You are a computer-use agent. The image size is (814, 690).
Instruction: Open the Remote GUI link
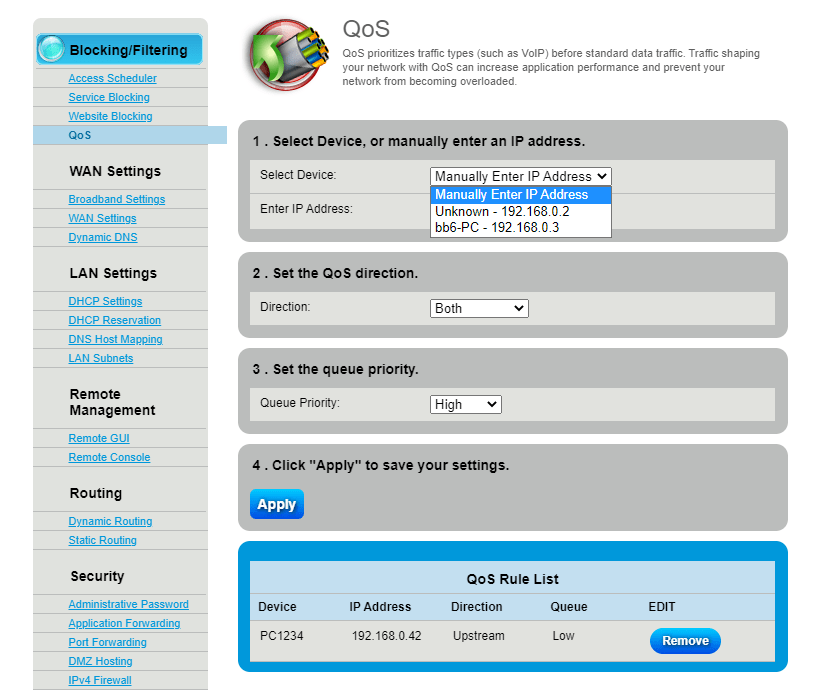(x=99, y=438)
